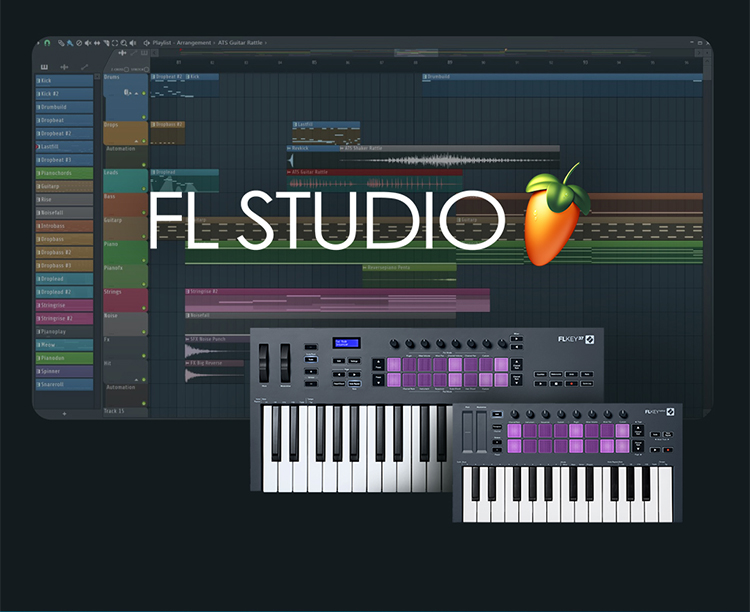Open Stringrise #2 clip menu icon
This screenshot has height=612, width=750.
tap(188, 291)
